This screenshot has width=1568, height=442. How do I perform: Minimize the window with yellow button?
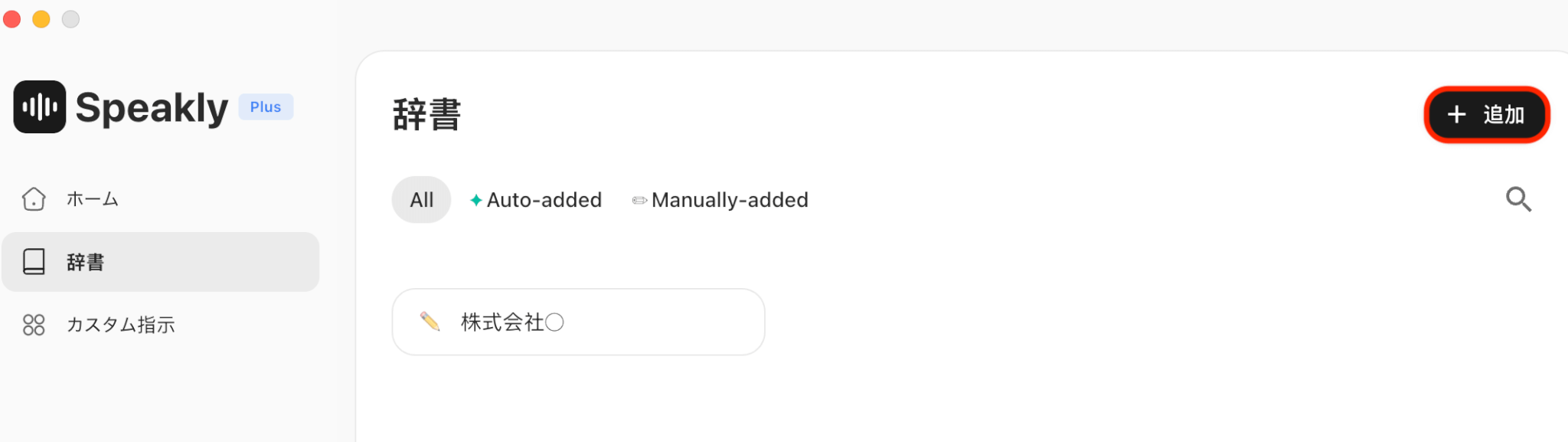click(x=41, y=19)
